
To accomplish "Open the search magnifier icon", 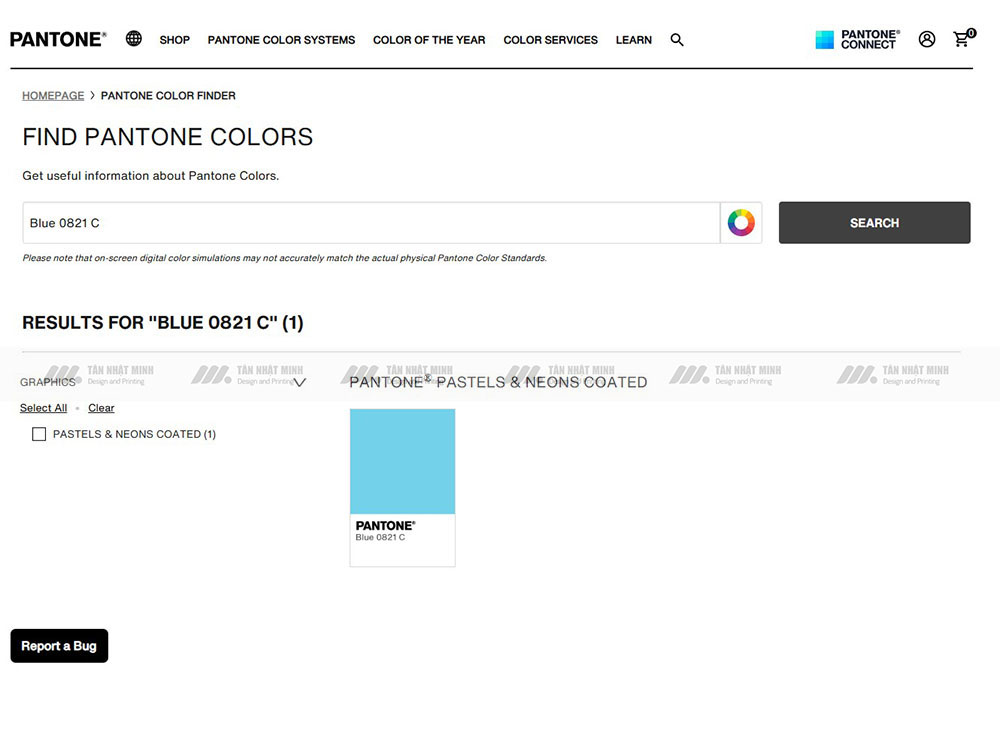I will 677,40.
